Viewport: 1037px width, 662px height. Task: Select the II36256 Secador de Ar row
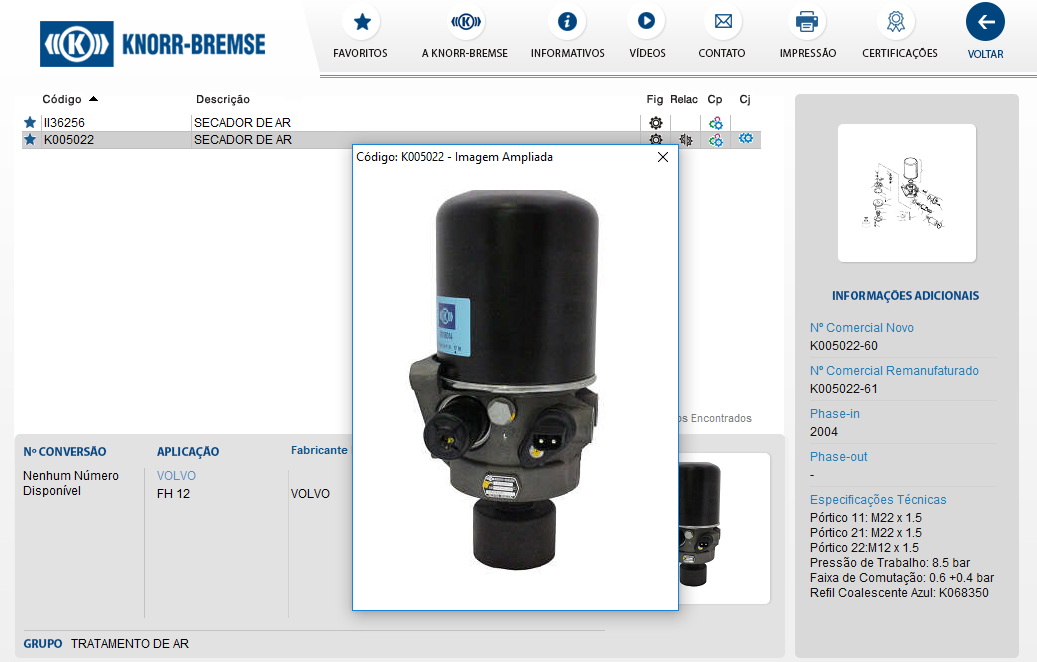[300, 123]
